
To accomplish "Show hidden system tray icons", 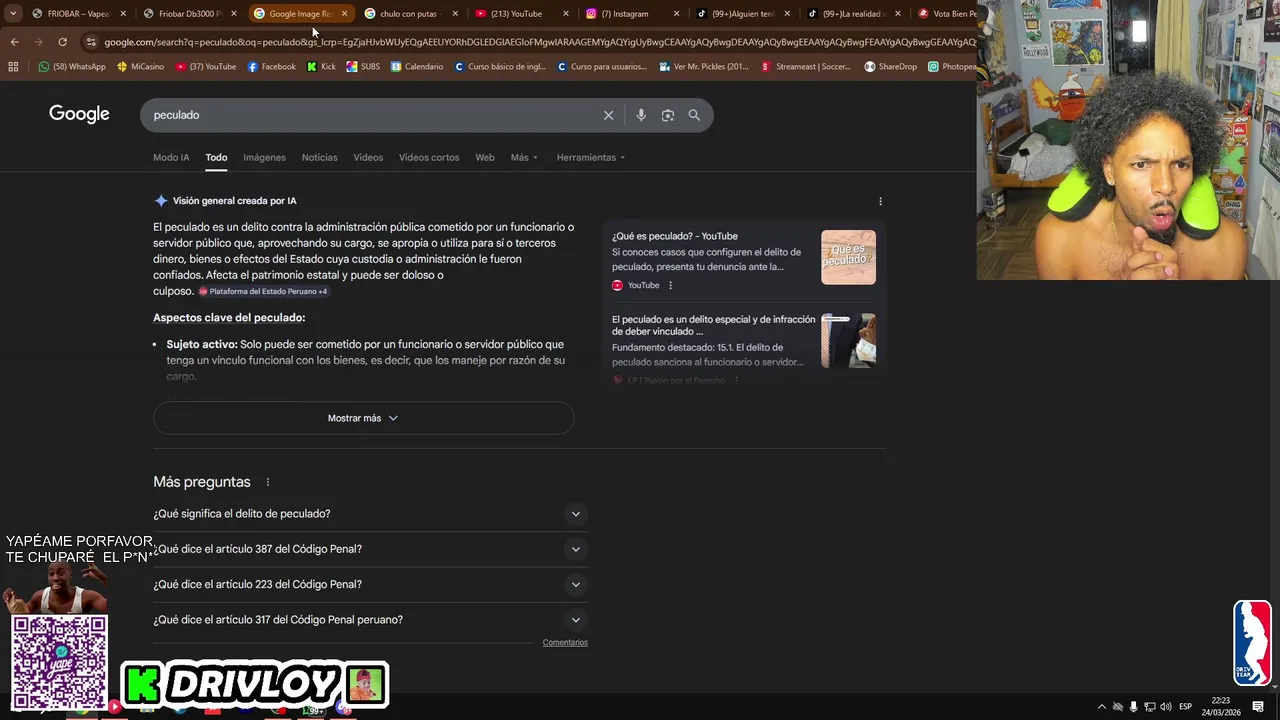I will pos(1102,707).
